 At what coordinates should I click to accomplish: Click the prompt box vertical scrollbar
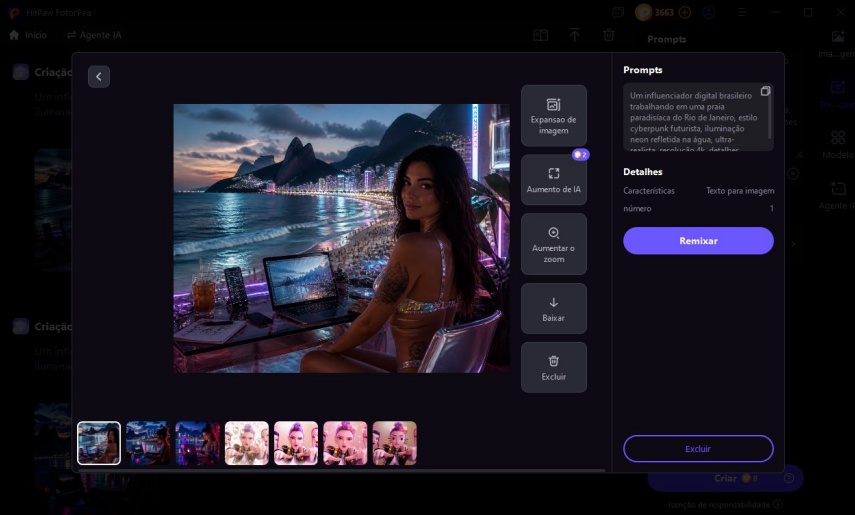click(x=769, y=117)
